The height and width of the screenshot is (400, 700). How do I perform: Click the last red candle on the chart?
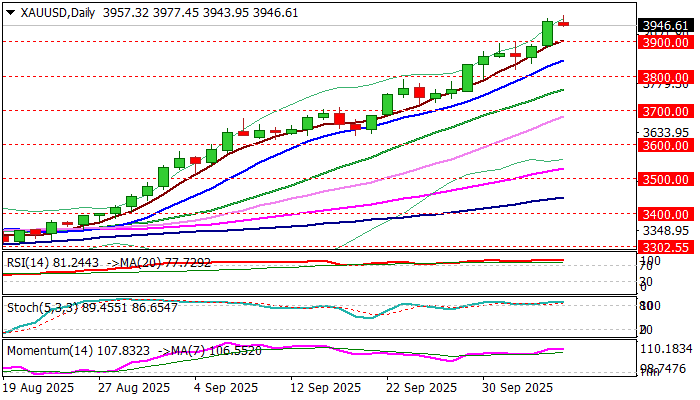pyautogui.click(x=563, y=23)
